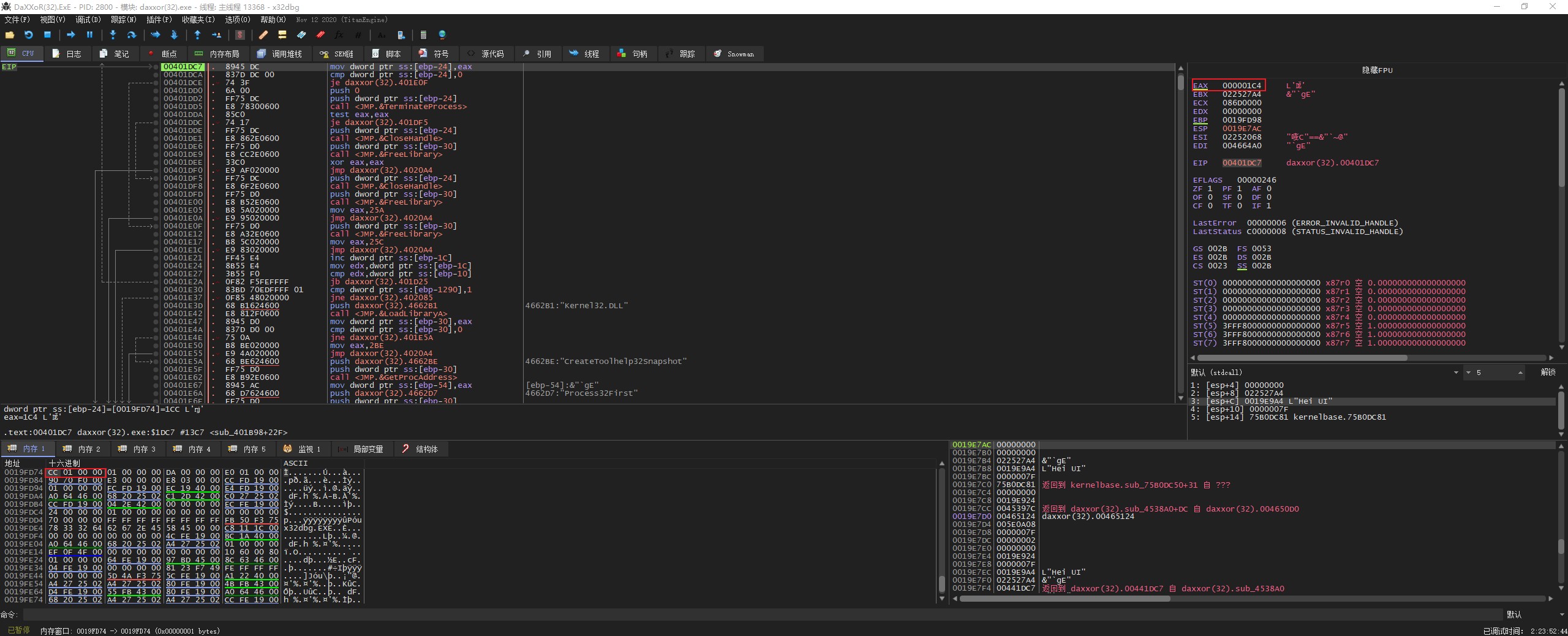This screenshot has width=1568, height=636.
Task: Click the open file folder icon
Action: click(x=10, y=35)
